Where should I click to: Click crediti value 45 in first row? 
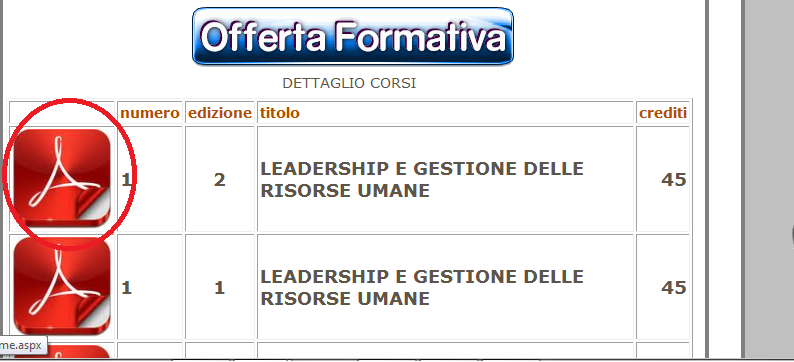point(674,179)
